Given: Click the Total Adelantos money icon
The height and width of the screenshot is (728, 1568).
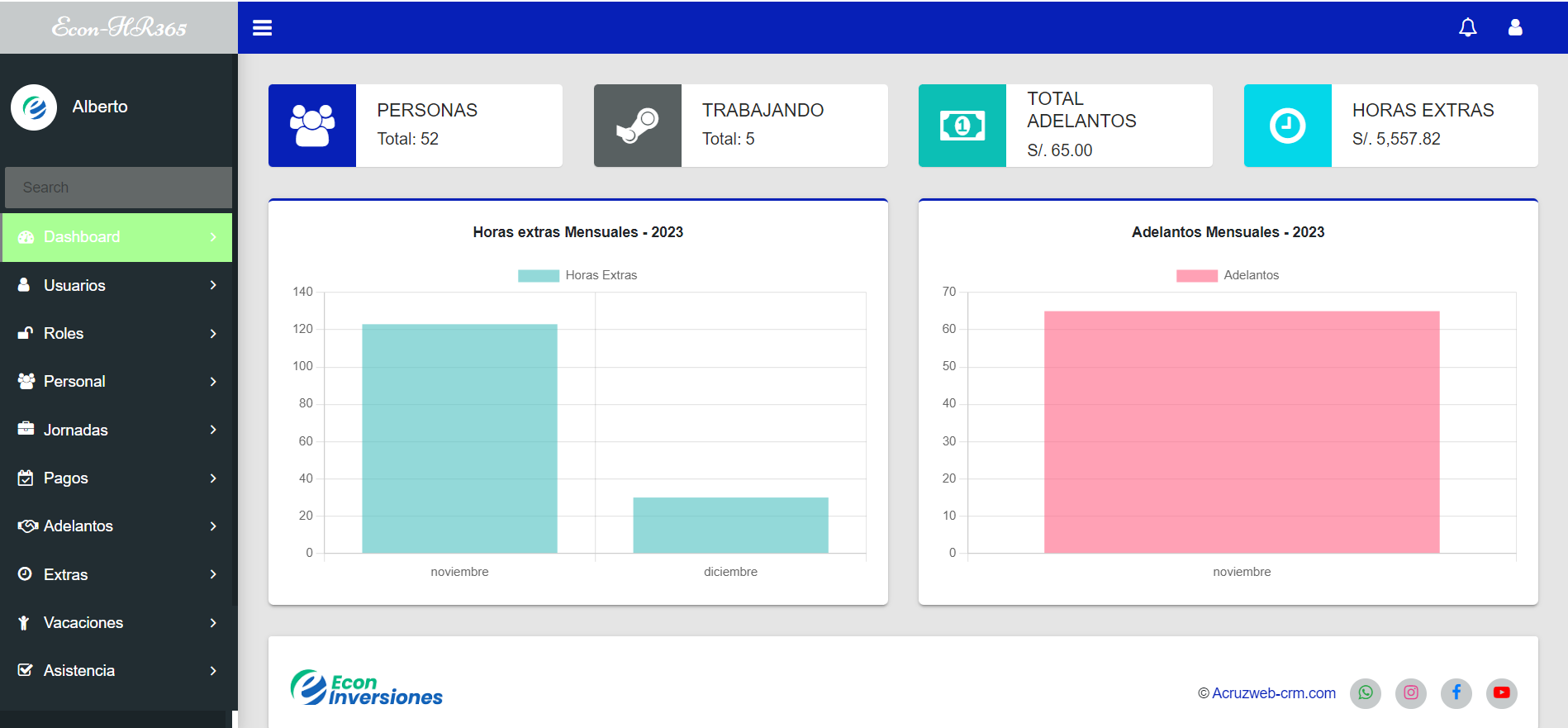Looking at the screenshot, I should [x=962, y=126].
